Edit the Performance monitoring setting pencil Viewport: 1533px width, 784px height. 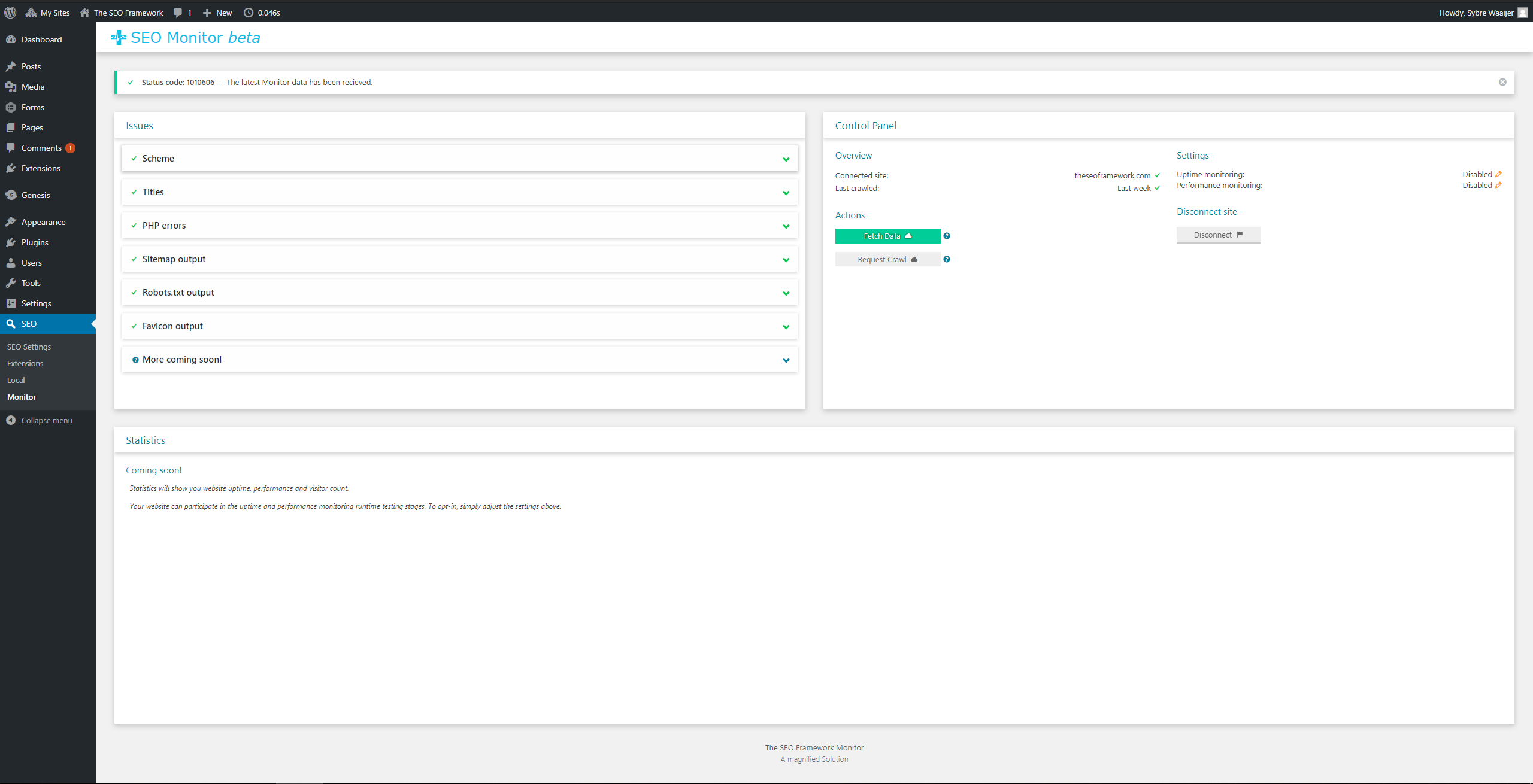pyautogui.click(x=1498, y=185)
